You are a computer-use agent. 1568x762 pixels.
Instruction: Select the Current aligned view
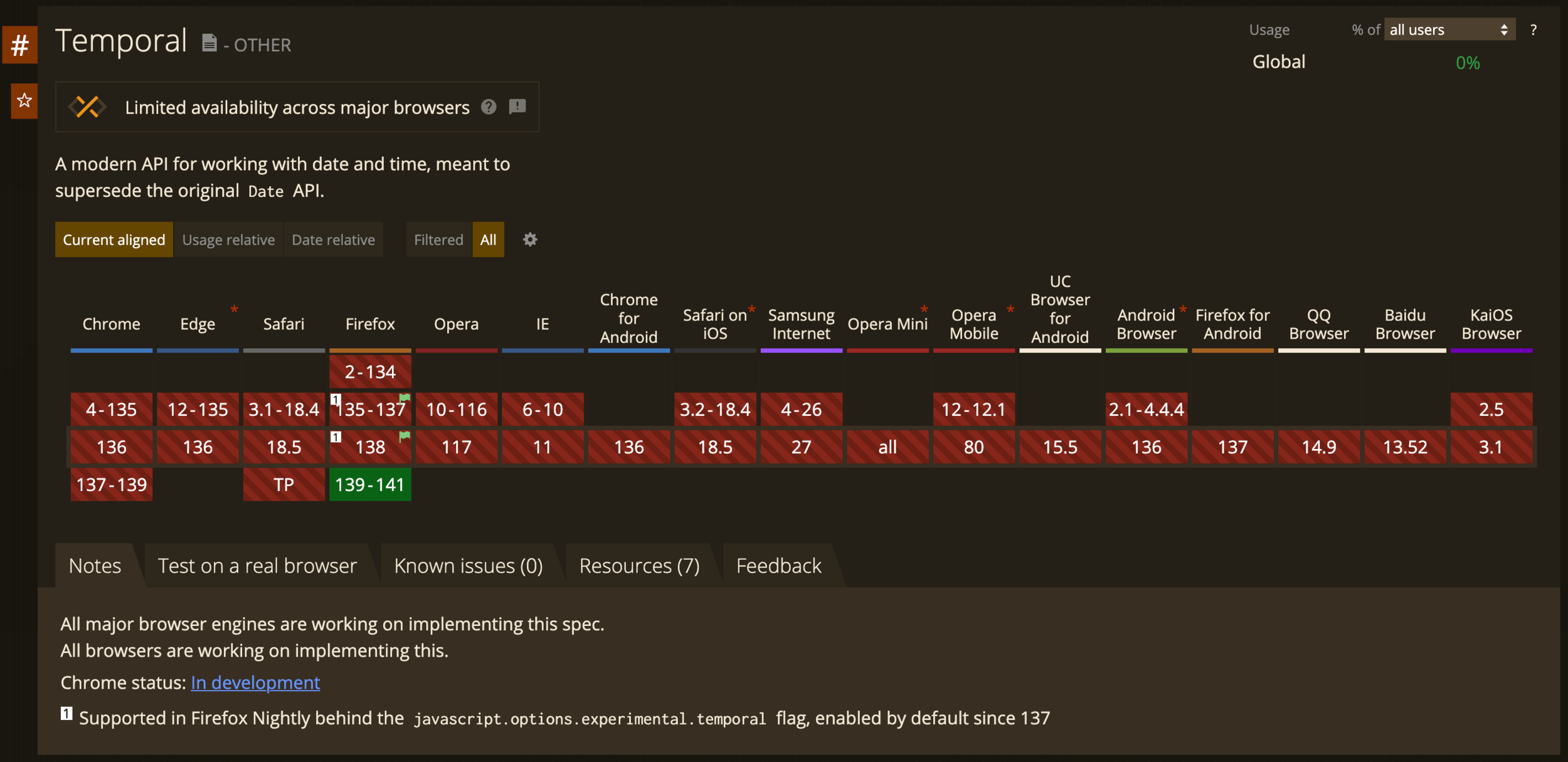[114, 240]
